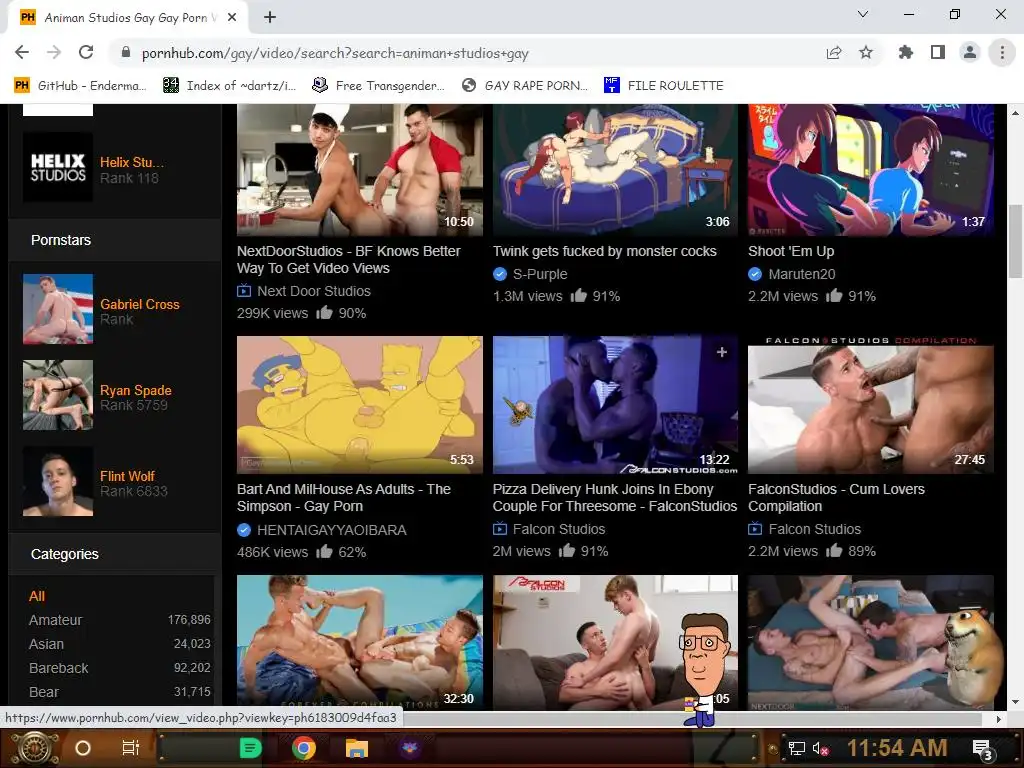Select the Asian category

(46, 644)
